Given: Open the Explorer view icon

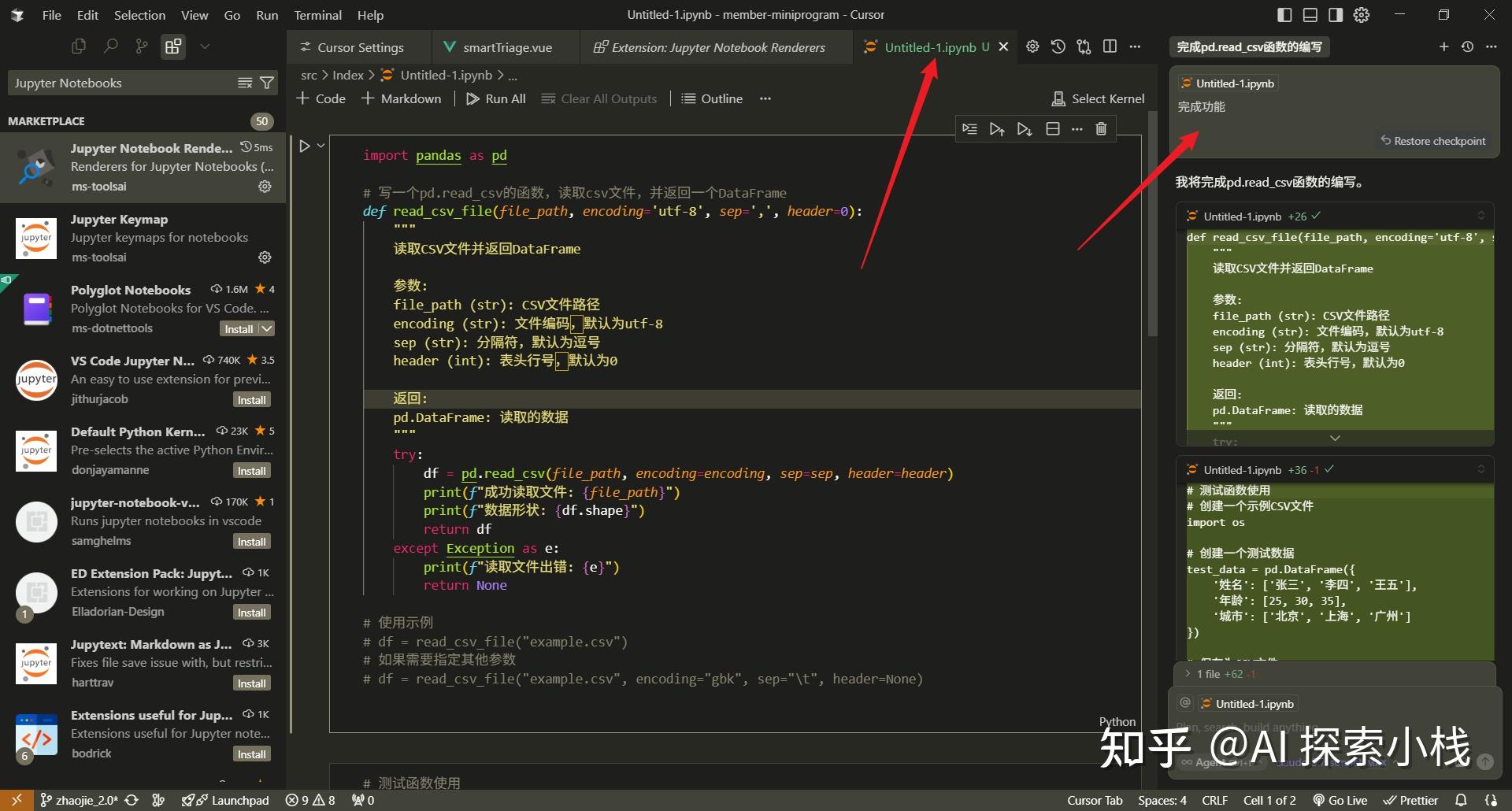Looking at the screenshot, I should click(x=79, y=46).
